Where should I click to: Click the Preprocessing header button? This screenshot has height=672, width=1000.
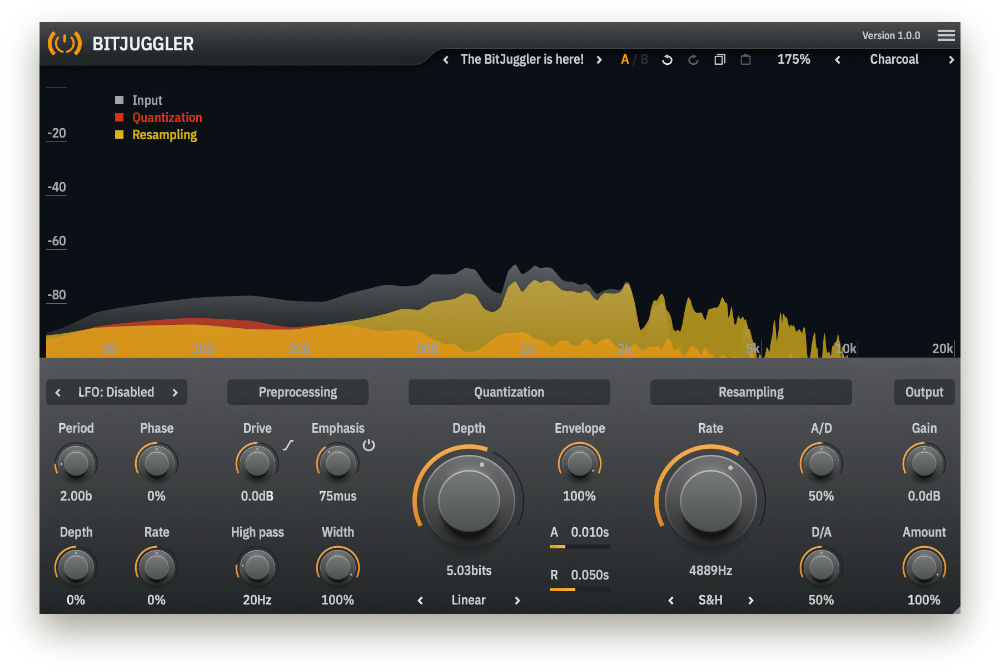click(x=298, y=392)
